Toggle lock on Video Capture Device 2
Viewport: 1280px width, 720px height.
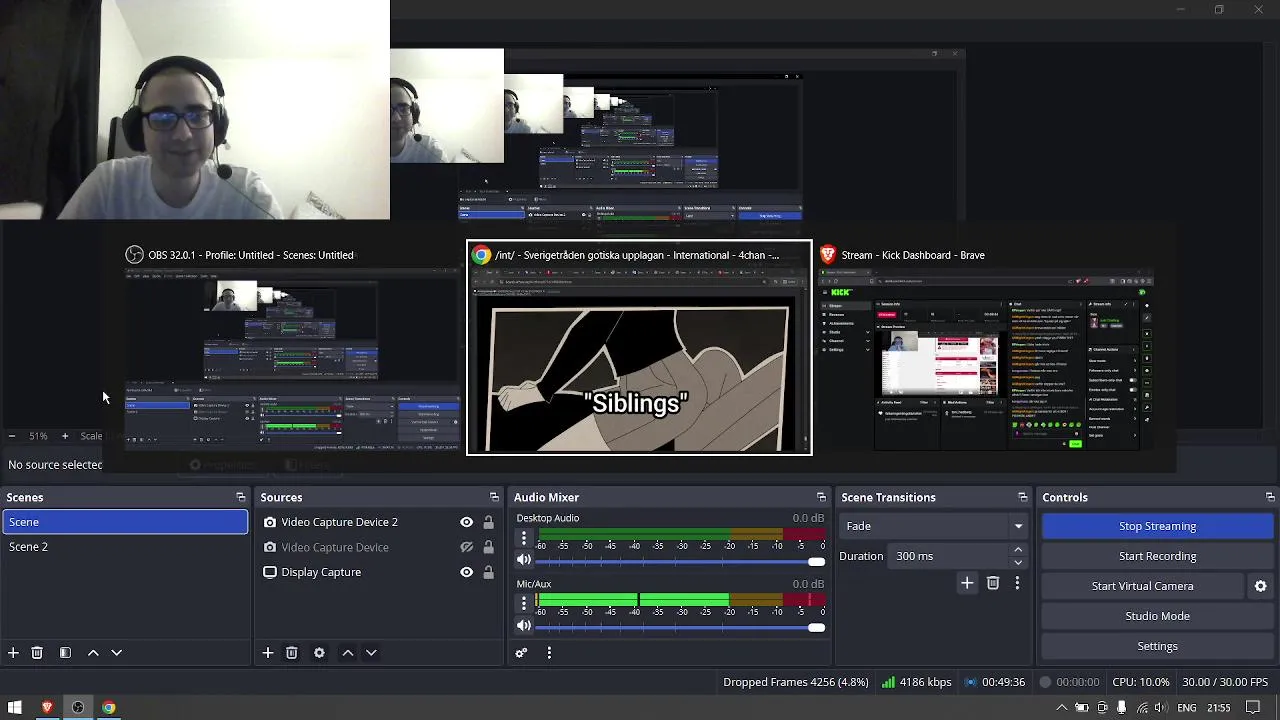[488, 522]
